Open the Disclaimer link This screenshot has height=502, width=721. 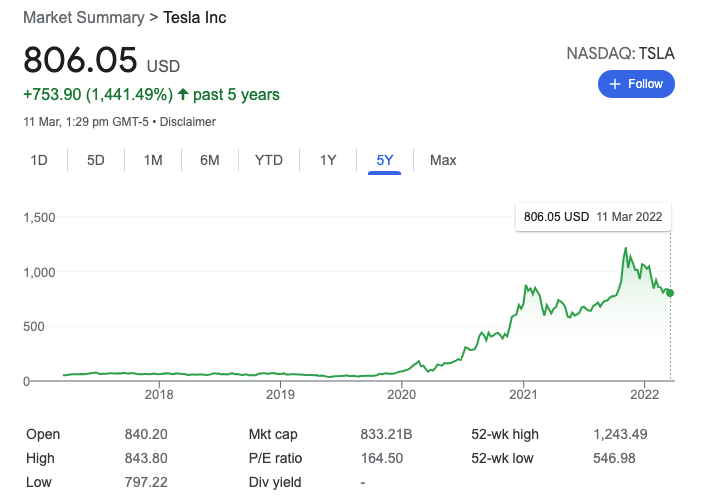[188, 122]
